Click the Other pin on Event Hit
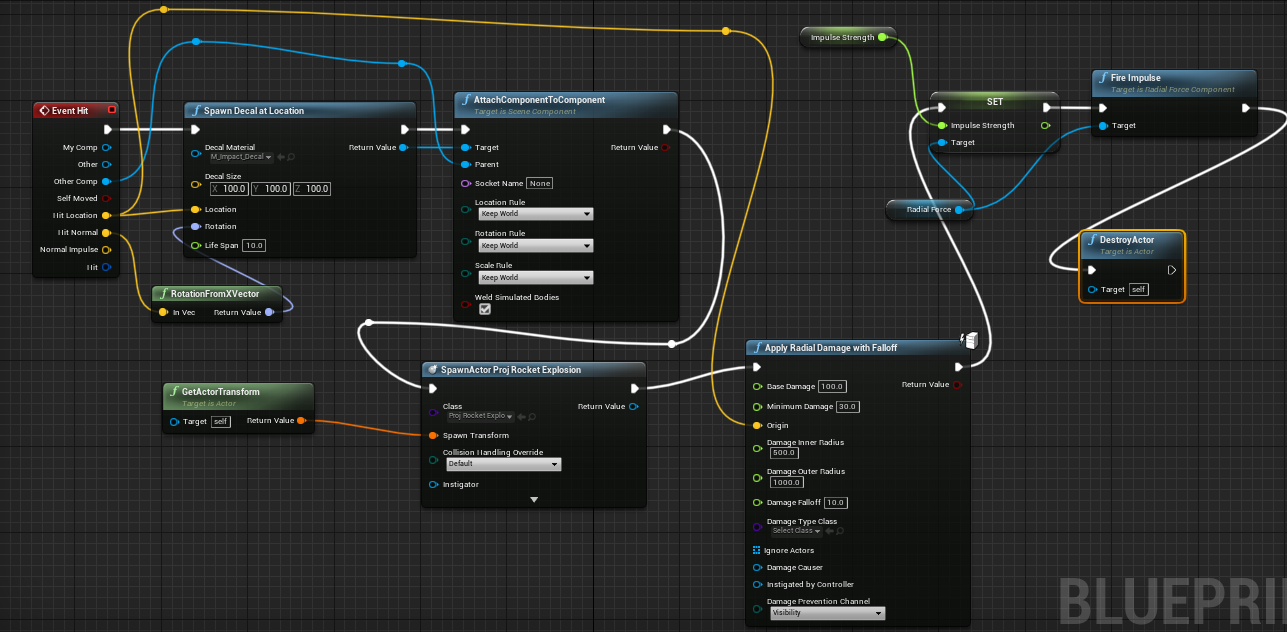1287x632 pixels. pyautogui.click(x=107, y=164)
